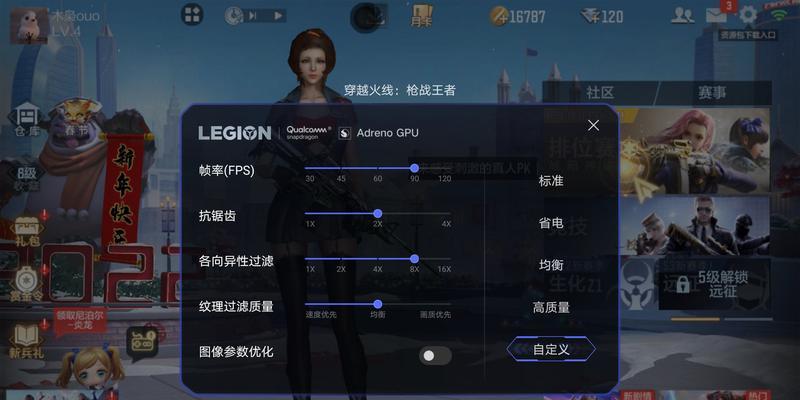The height and width of the screenshot is (400, 800).
Task: Open the 仓库 warehouse icon
Action: (27, 118)
